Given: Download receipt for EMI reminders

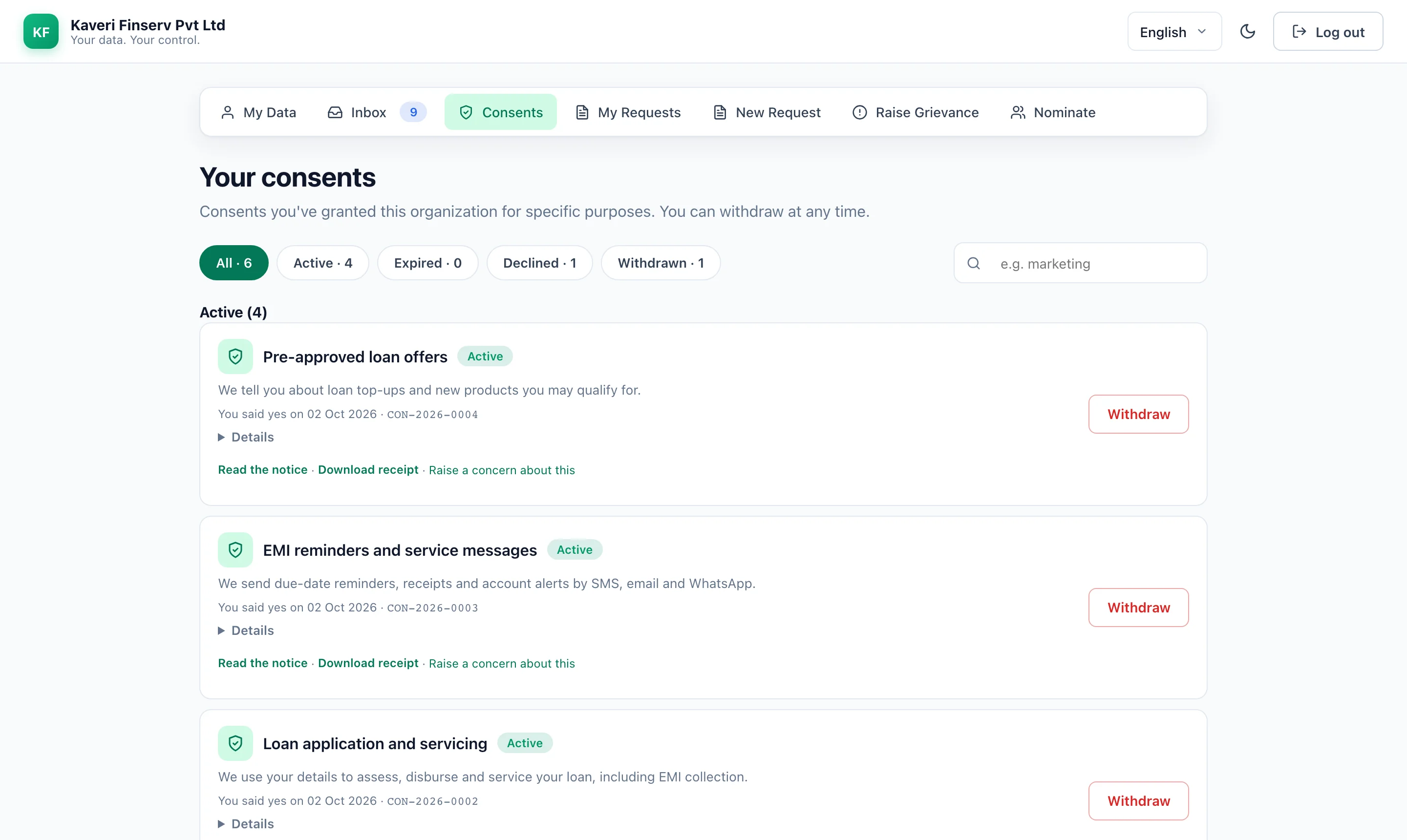Looking at the screenshot, I should click(368, 663).
